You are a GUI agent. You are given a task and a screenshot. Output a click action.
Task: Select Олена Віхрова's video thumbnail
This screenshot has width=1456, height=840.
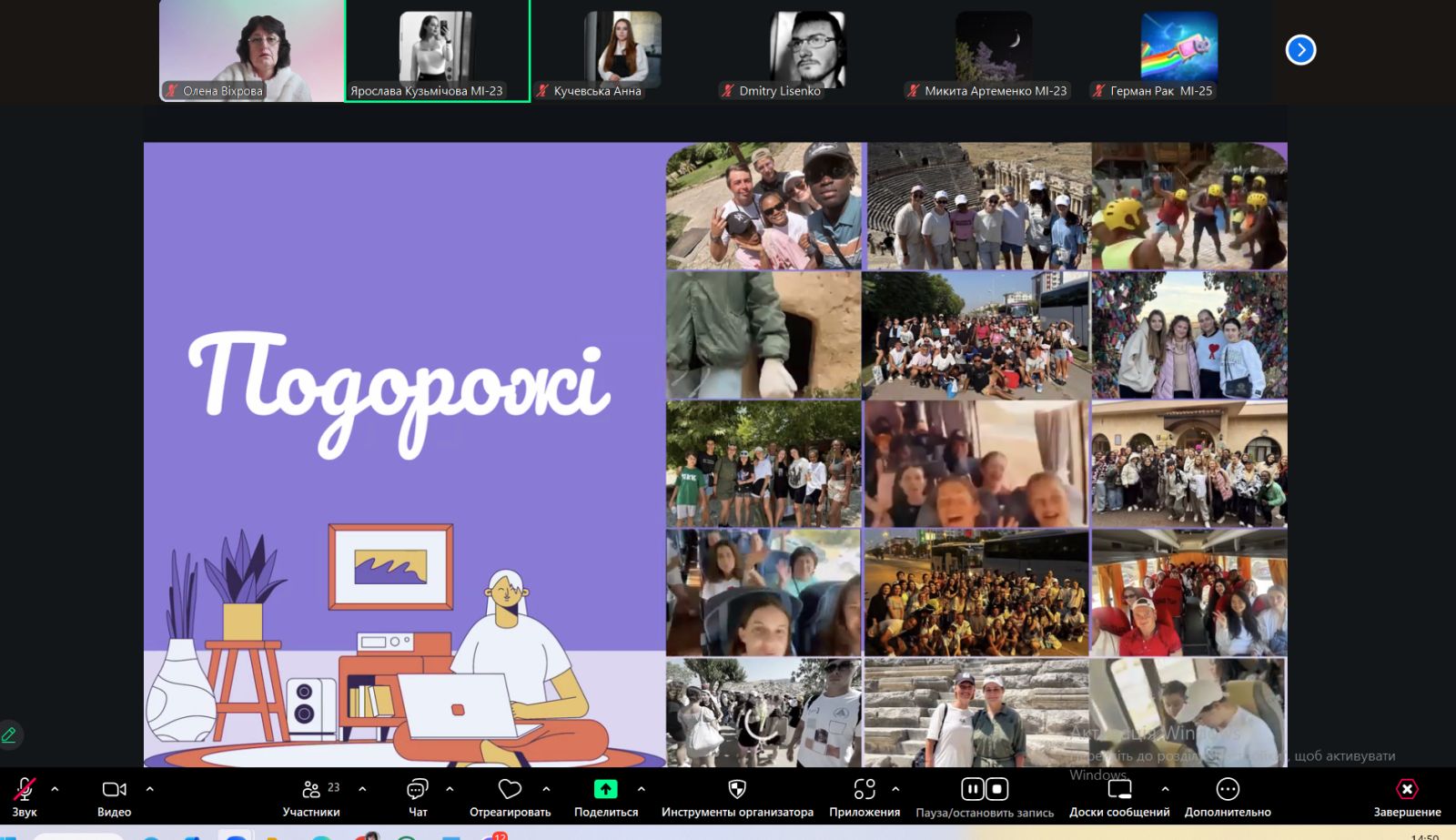click(252, 50)
